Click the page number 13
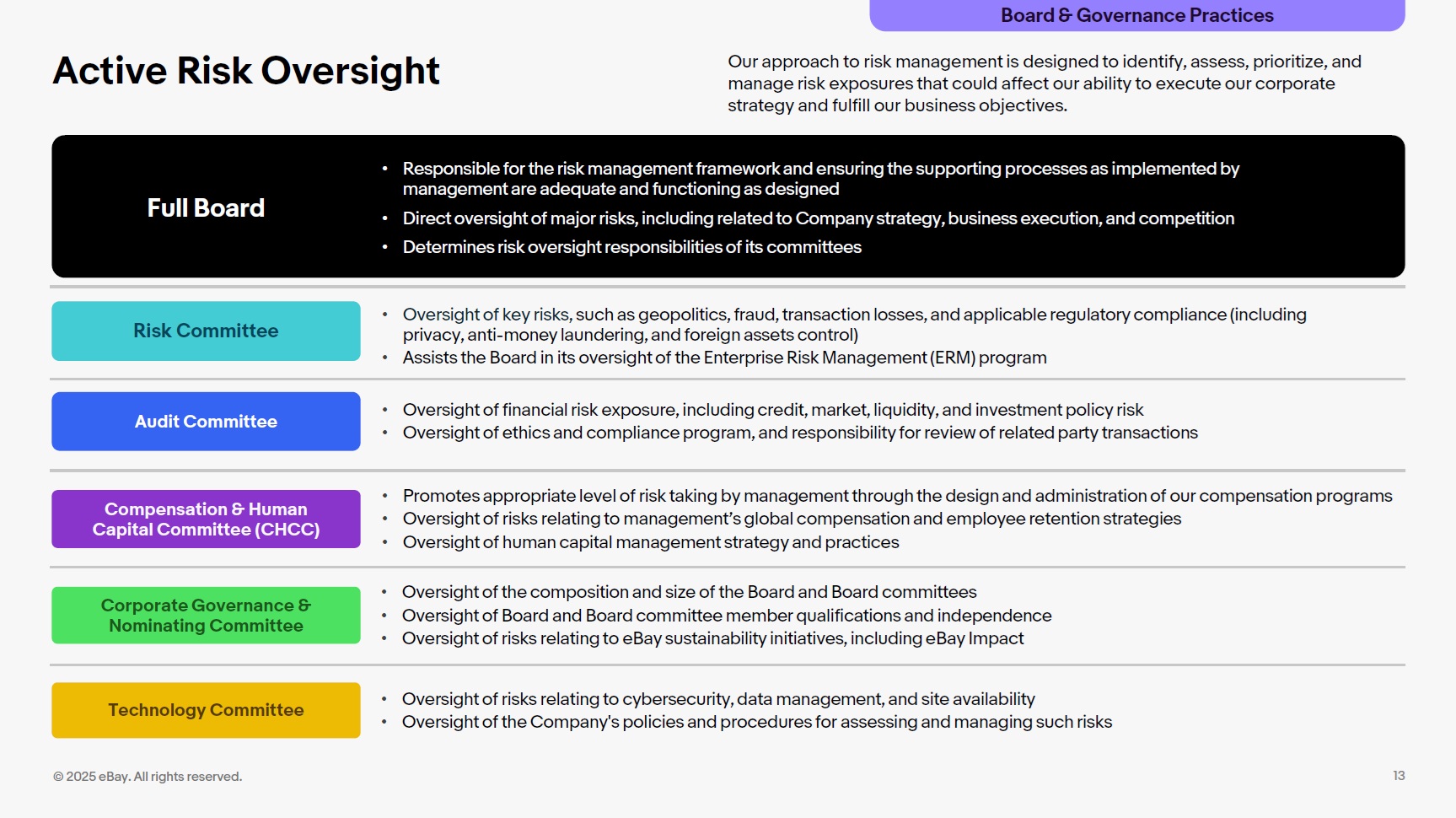 point(1399,776)
